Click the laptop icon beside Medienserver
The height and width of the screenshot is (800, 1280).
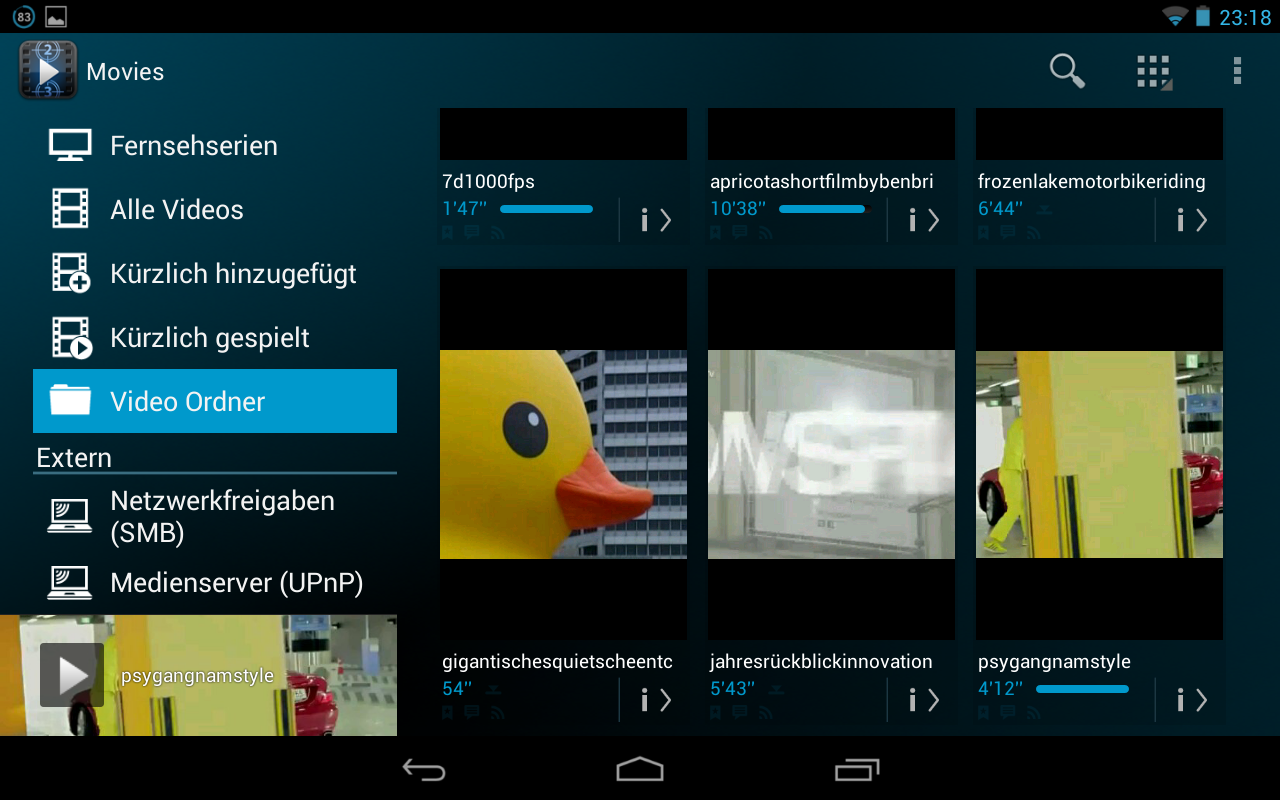click(x=71, y=582)
